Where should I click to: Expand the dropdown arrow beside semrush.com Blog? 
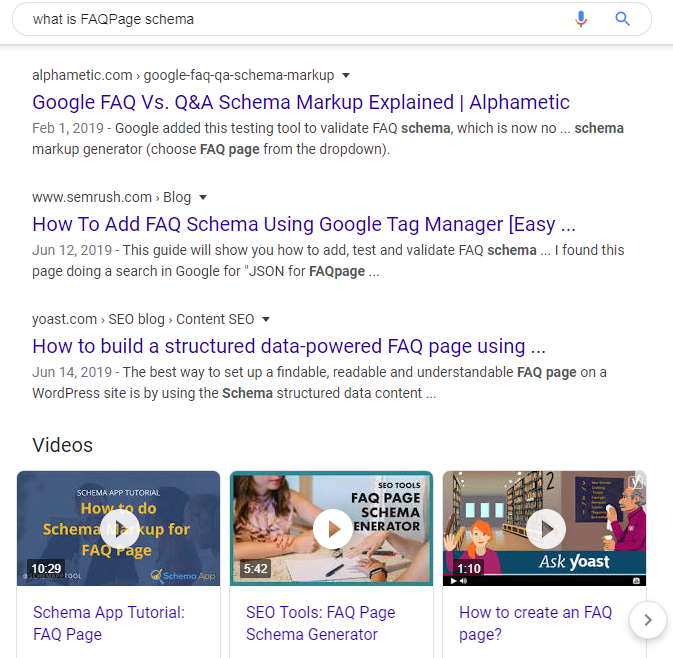tap(203, 197)
